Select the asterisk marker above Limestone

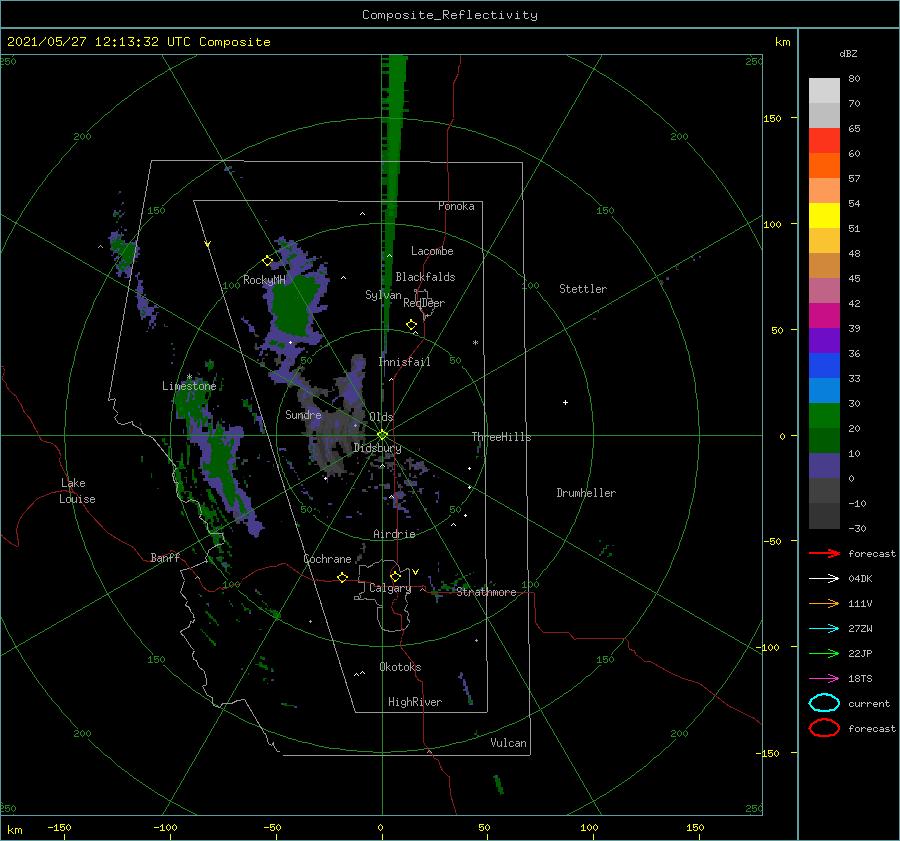coord(189,377)
